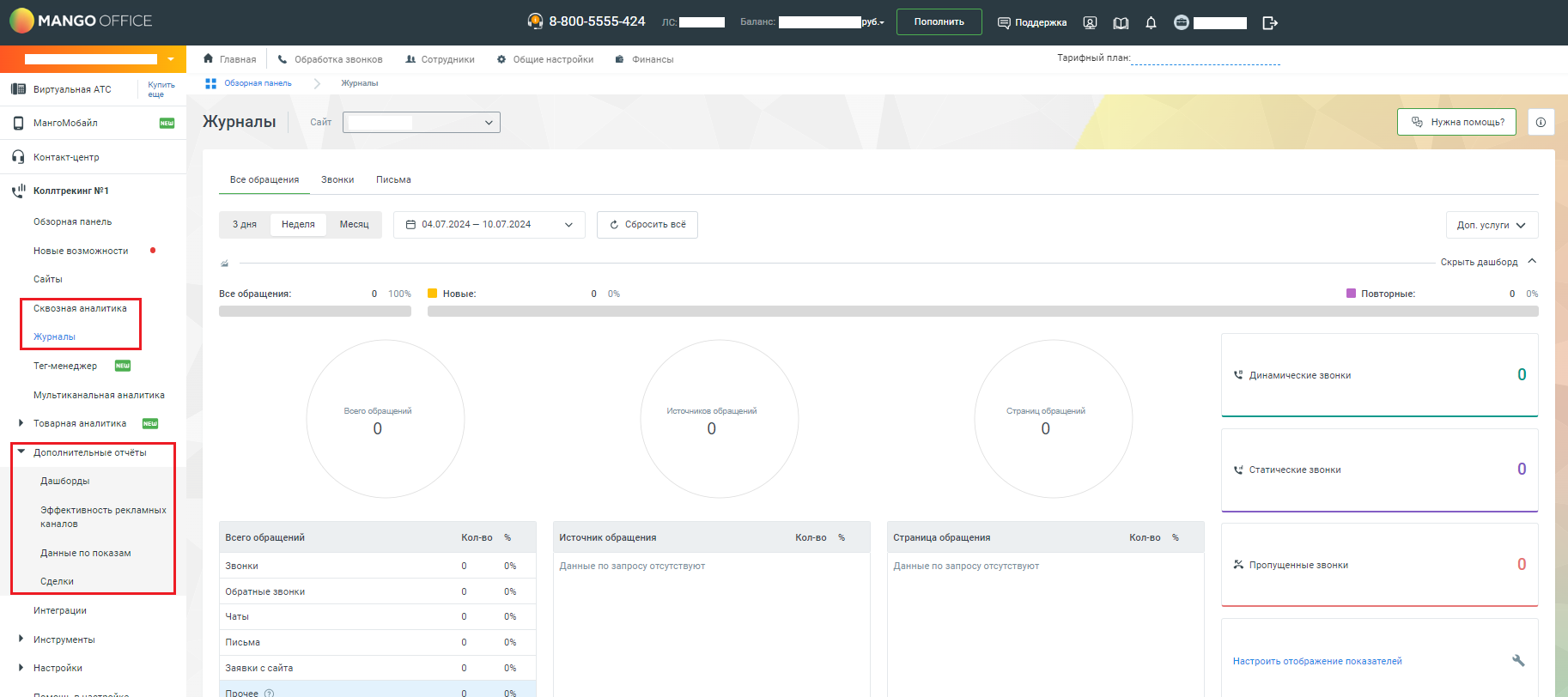Screen dimensions: 1568x697
Task: Open Сквозная аналитика in sidebar
Action: [80, 308]
